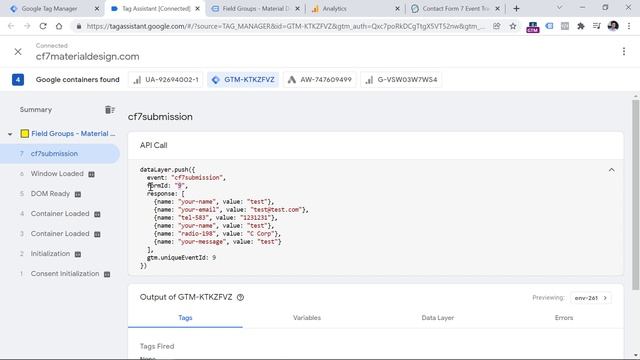The height and width of the screenshot is (360, 640).
Task: Select the DOM Ready event
Action: click(50, 194)
